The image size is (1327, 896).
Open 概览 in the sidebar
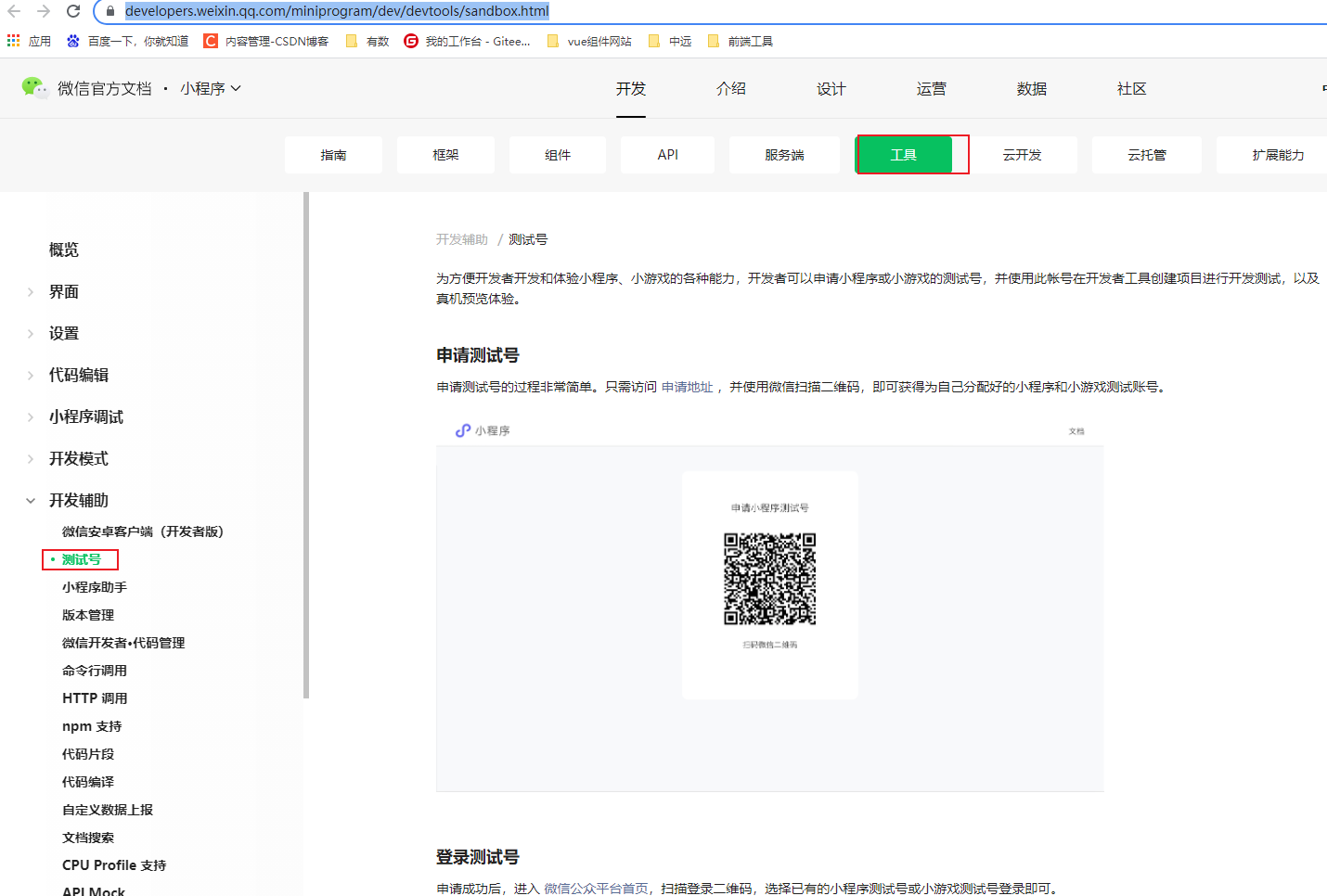coord(64,250)
